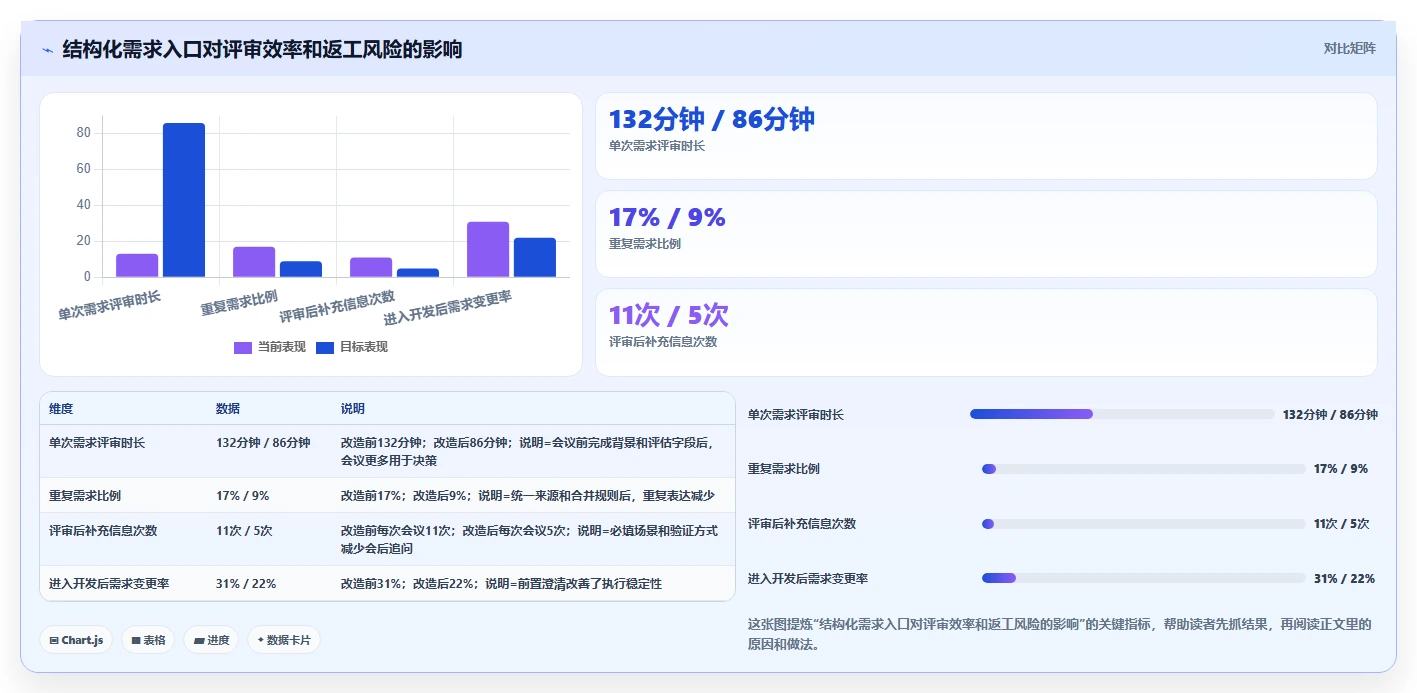Click the purple bar for 评审后补充信息次数
This screenshot has width=1417, height=693.
(371, 267)
